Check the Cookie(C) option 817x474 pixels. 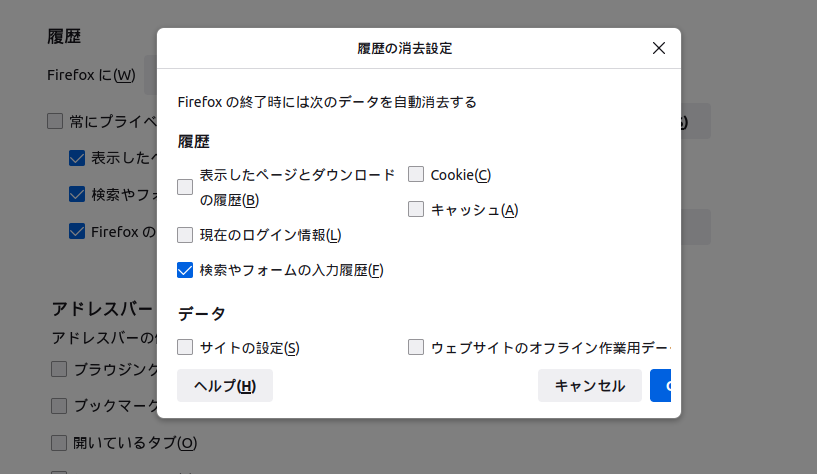coord(416,175)
